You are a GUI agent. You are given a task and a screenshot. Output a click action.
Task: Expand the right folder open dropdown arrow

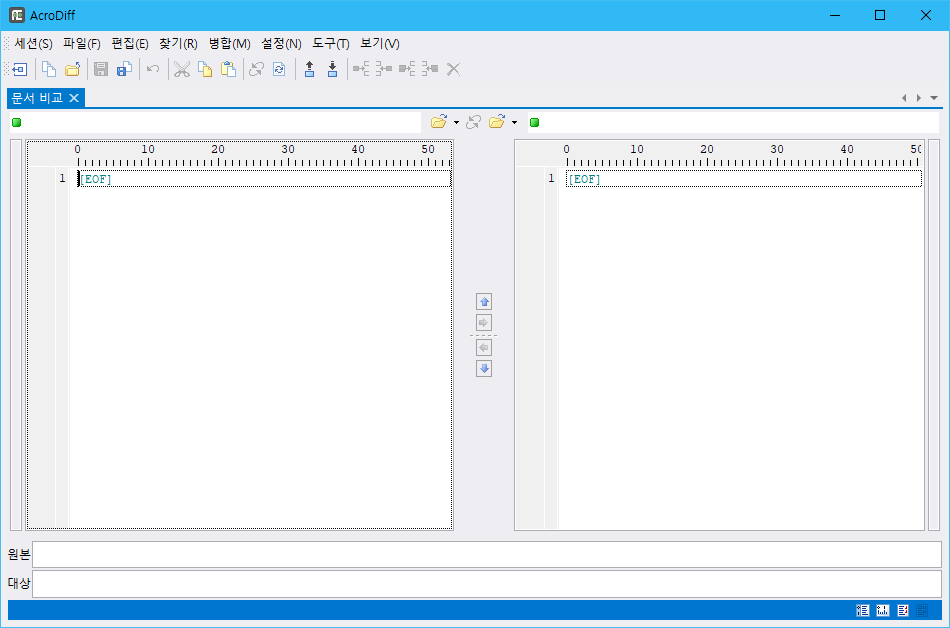point(514,123)
